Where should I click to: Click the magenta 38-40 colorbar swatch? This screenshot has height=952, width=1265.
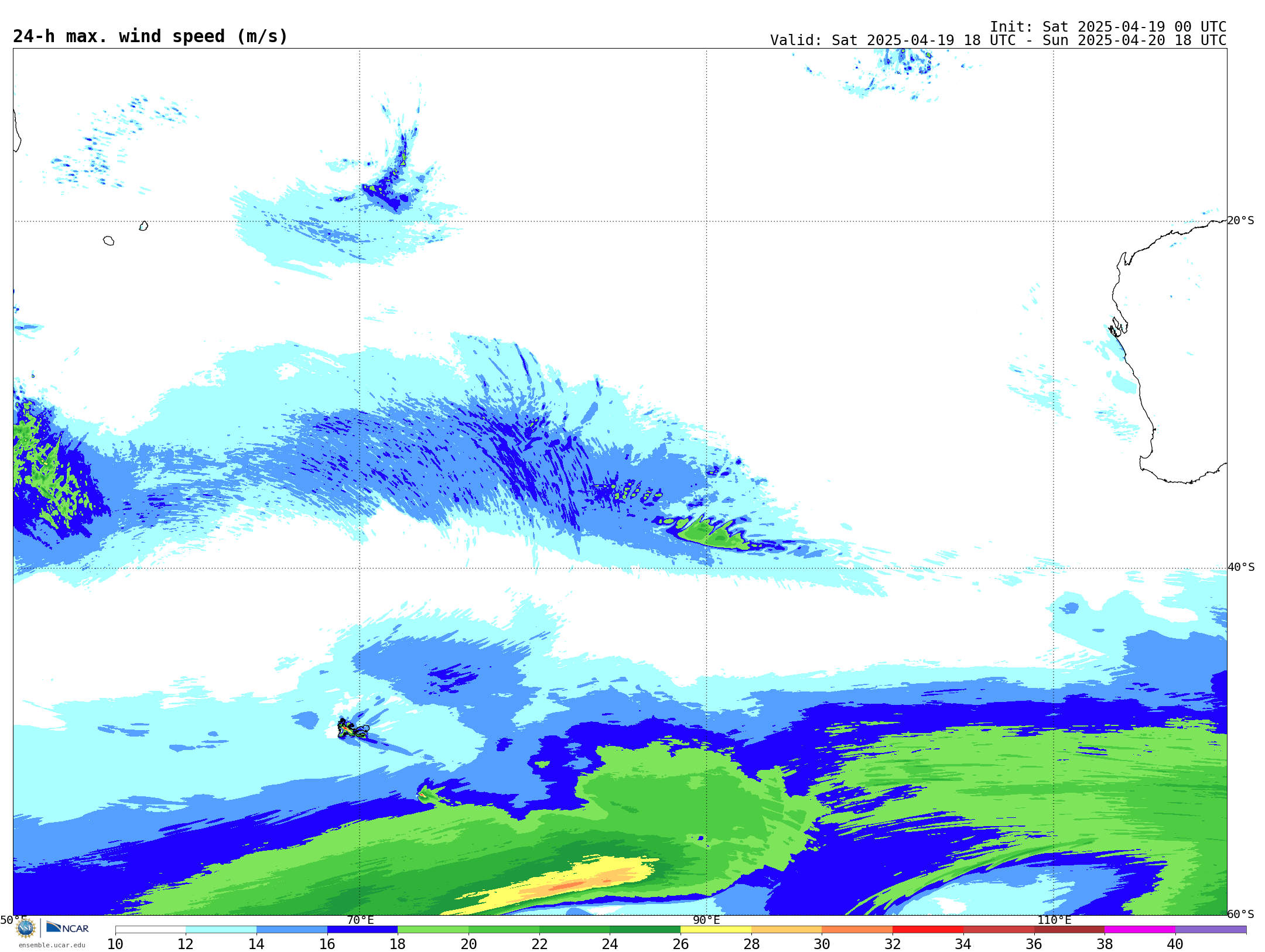pos(1140,930)
